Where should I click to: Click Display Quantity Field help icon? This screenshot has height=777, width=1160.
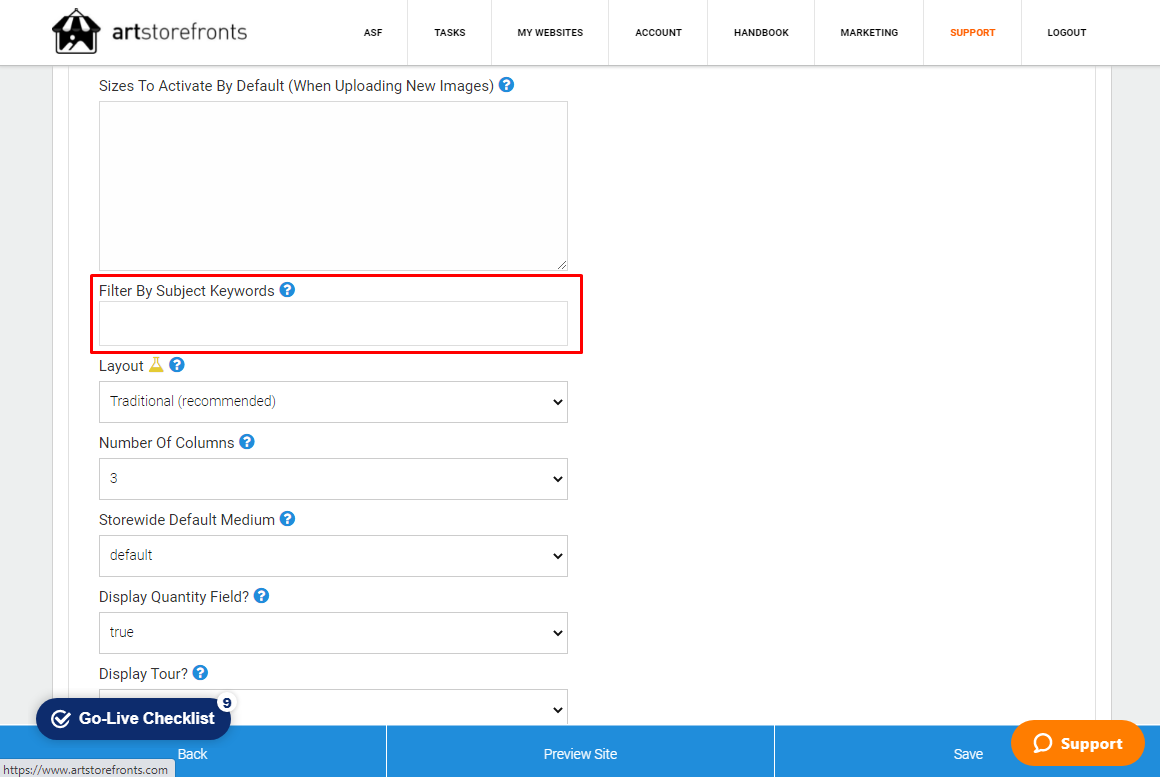tap(261, 596)
